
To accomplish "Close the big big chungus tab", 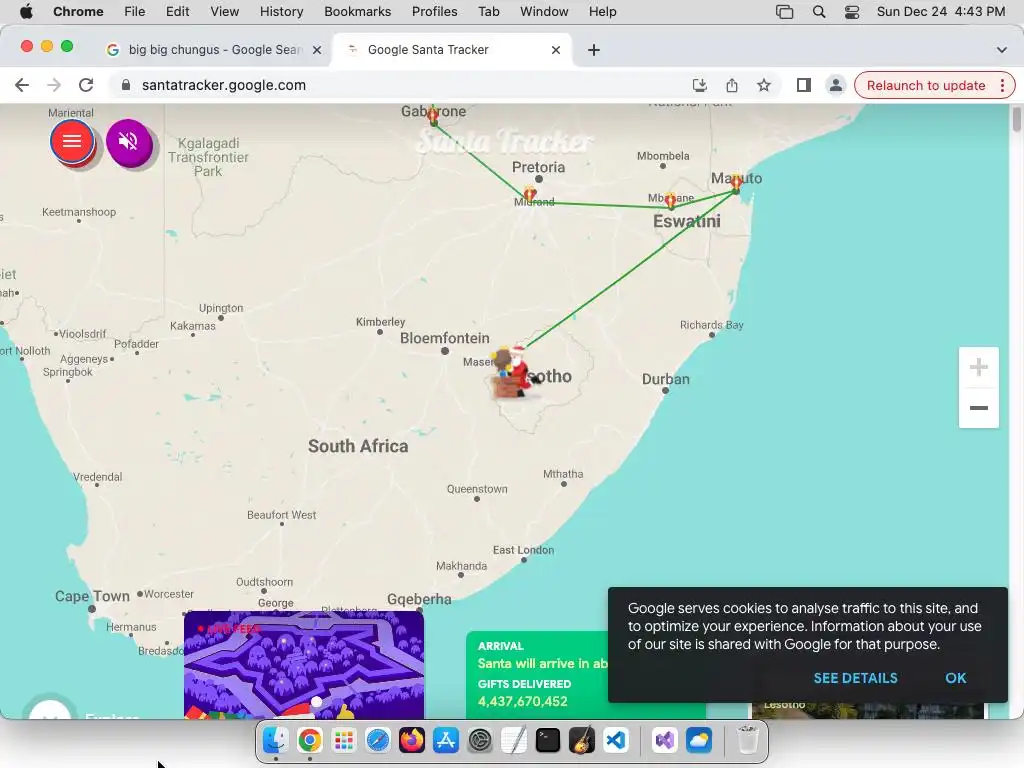I will 317,50.
